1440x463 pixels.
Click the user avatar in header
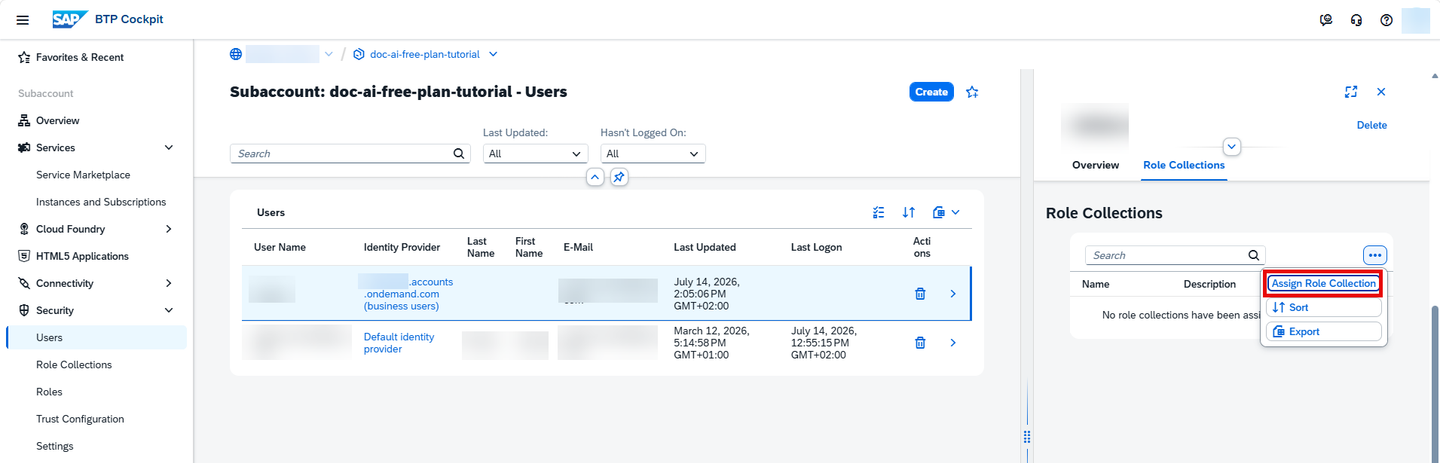(x=1416, y=20)
